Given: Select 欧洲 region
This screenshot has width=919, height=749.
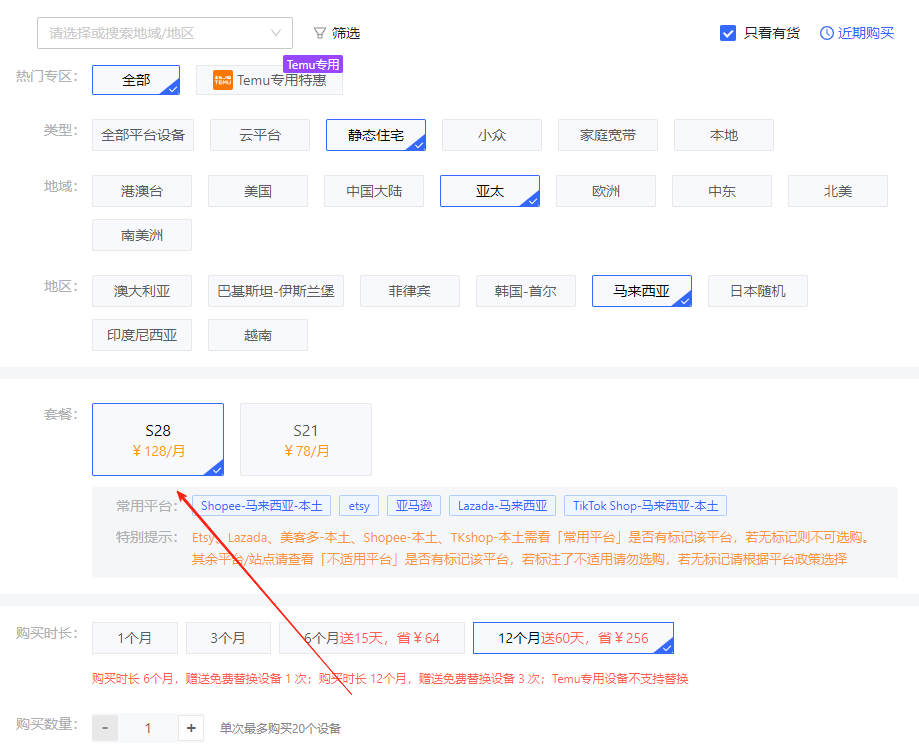Looking at the screenshot, I should point(606,191).
